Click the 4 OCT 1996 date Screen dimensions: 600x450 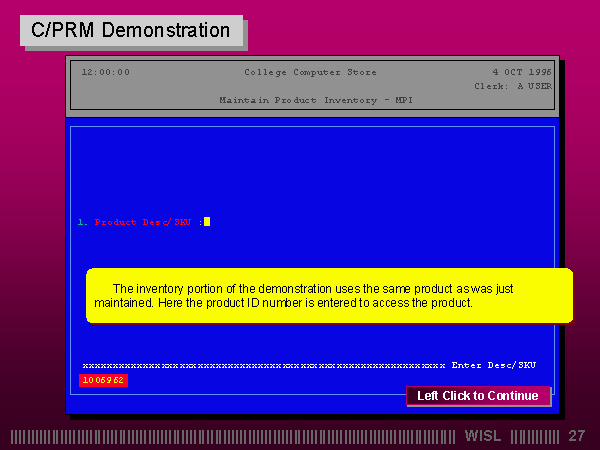[521, 72]
